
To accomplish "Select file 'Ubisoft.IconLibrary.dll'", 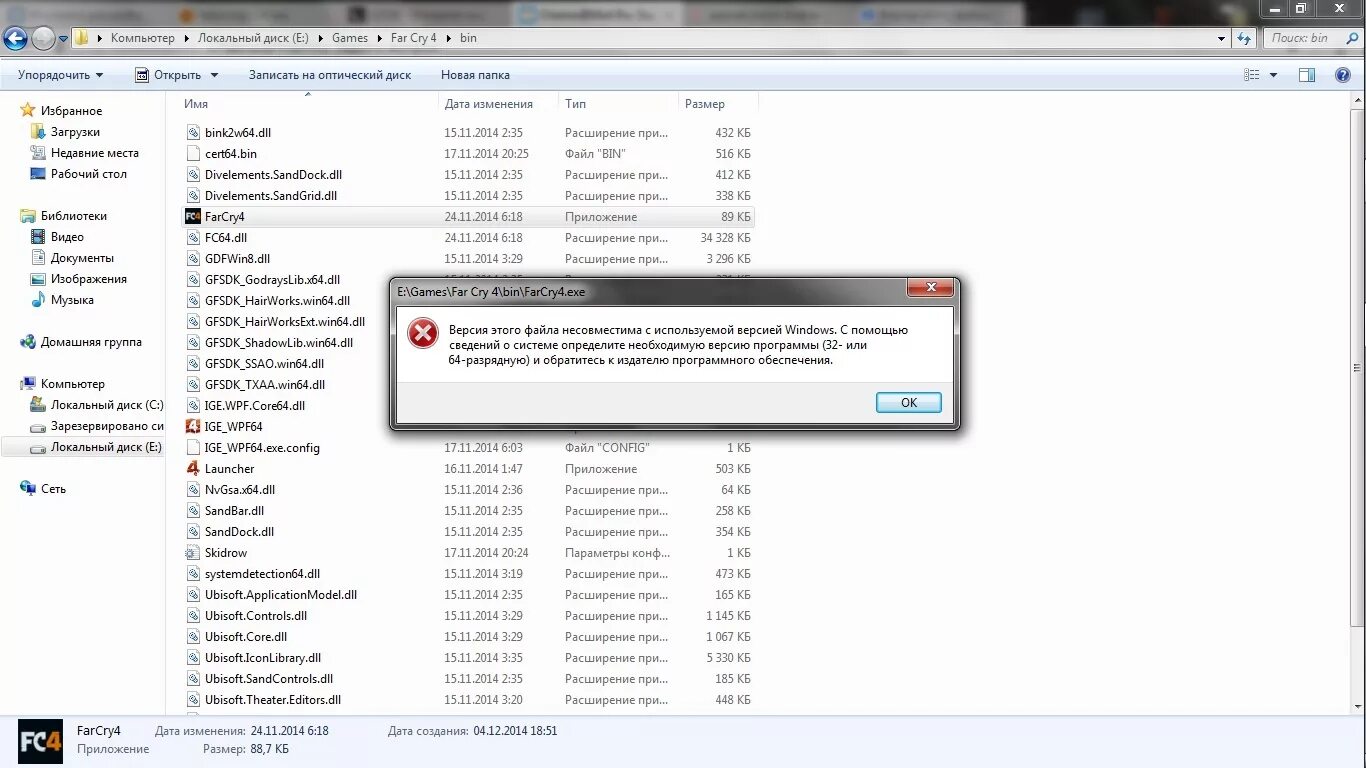I will [263, 658].
